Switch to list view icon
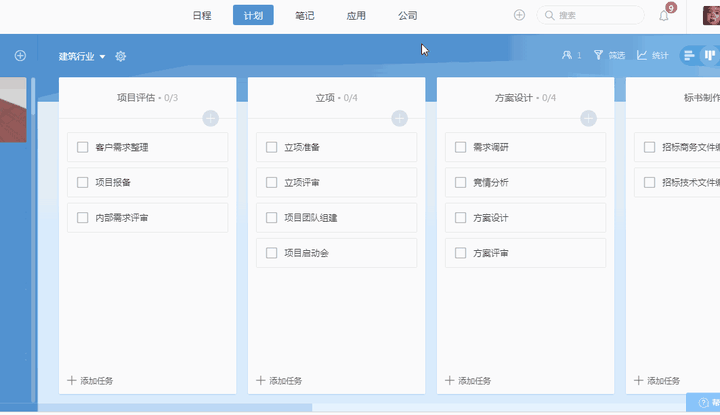 coord(689,56)
